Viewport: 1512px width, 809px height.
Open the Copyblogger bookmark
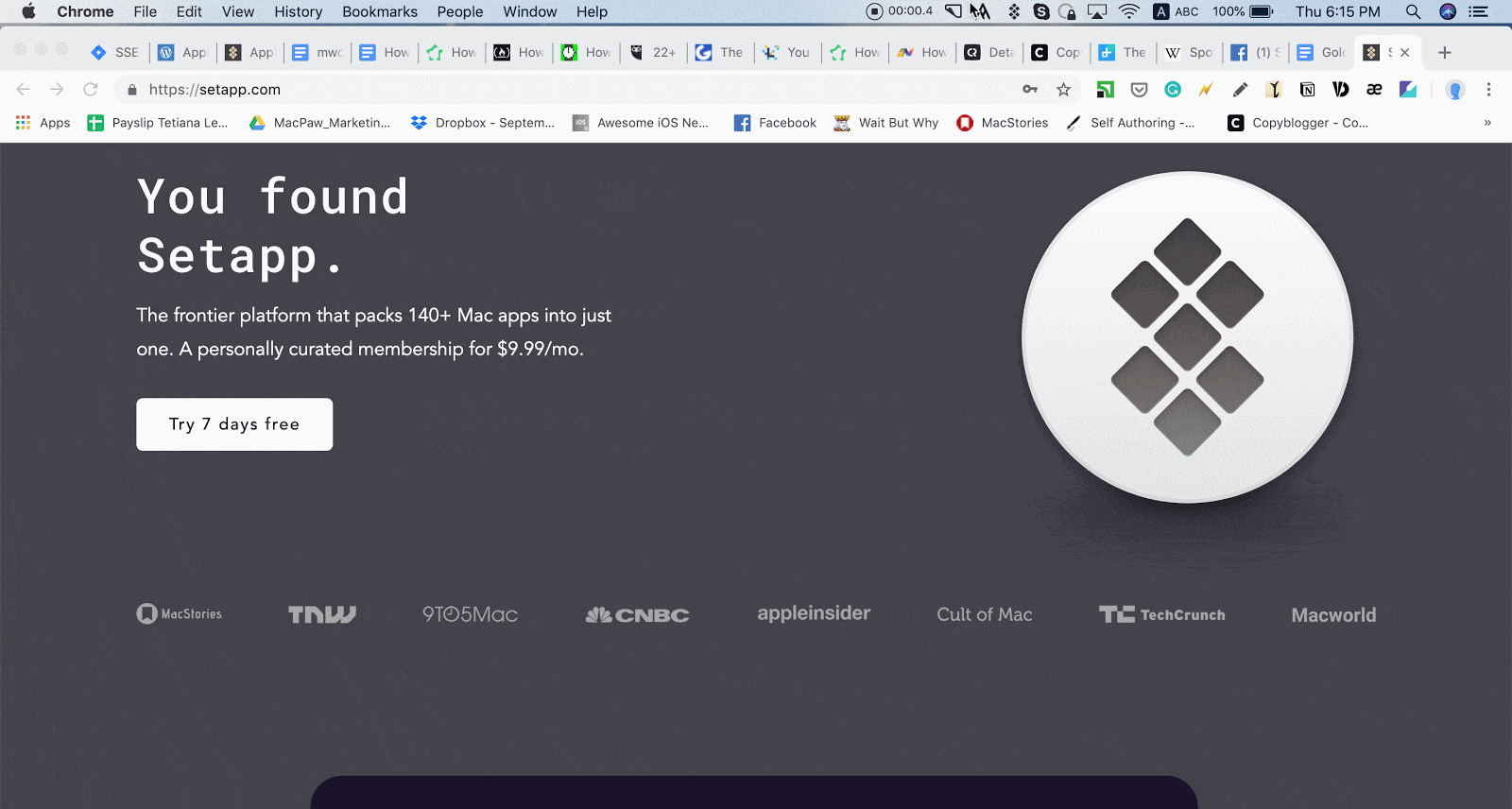[x=1297, y=123]
